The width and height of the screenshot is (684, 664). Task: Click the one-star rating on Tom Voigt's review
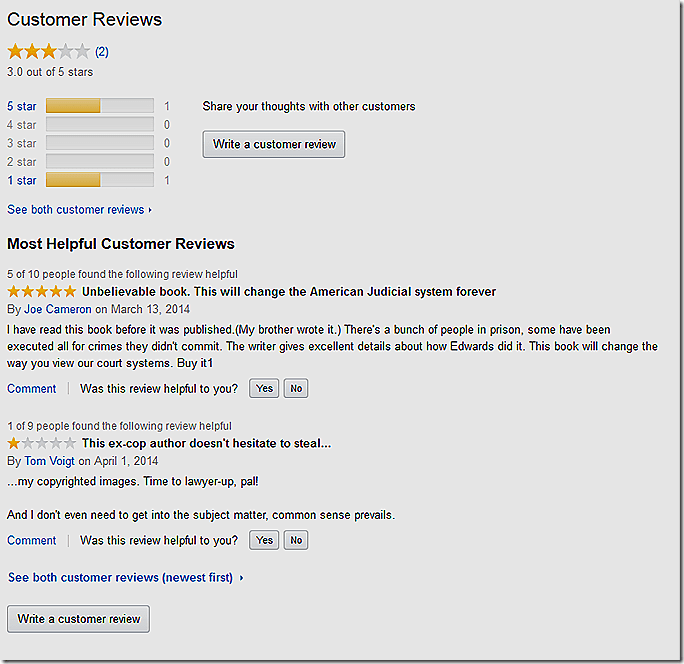click(x=42, y=443)
